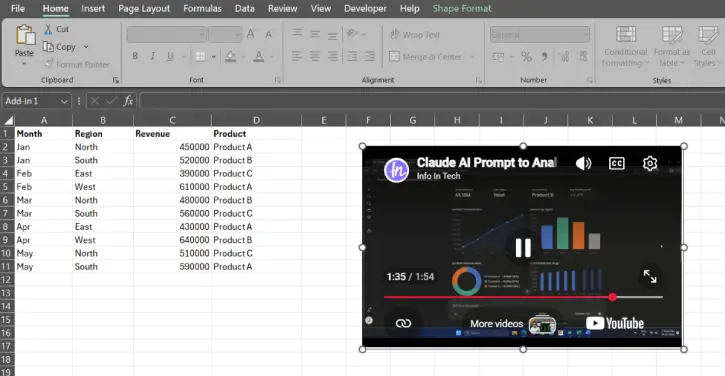725x376 pixels.
Task: Click the Fill Color bucket icon
Action: coord(230,56)
